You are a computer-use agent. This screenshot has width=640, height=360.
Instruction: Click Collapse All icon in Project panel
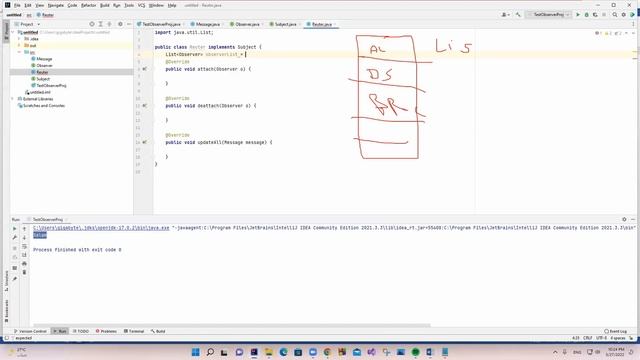[109, 24]
